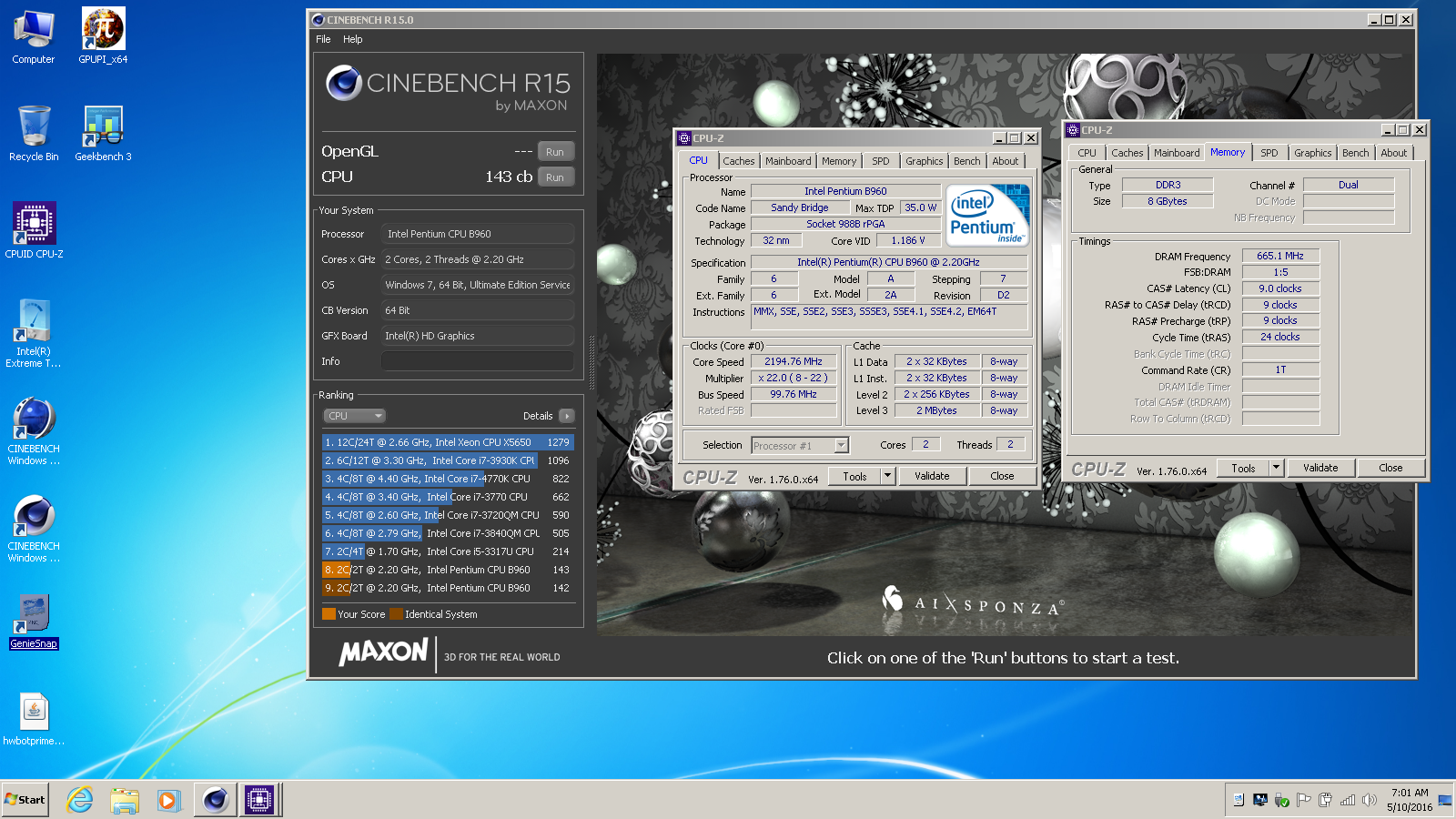The width and height of the screenshot is (1456, 819).
Task: Click the Your Score orange legend swatch
Action: click(x=329, y=614)
